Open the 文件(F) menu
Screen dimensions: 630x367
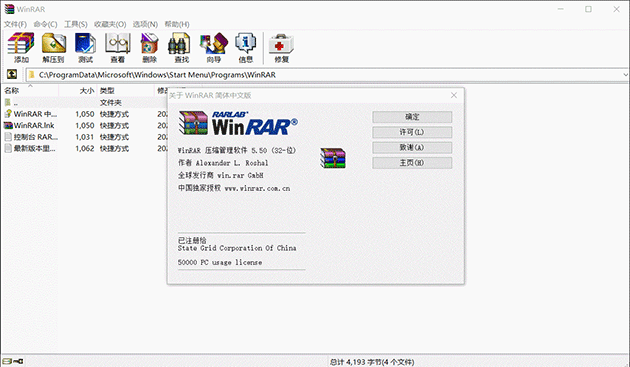click(15, 24)
